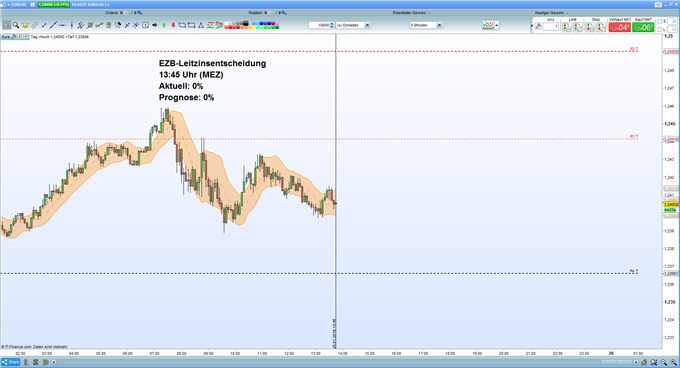680x368 pixels.
Task: Collapse the order panel arrow handle
Action: [532, 26]
